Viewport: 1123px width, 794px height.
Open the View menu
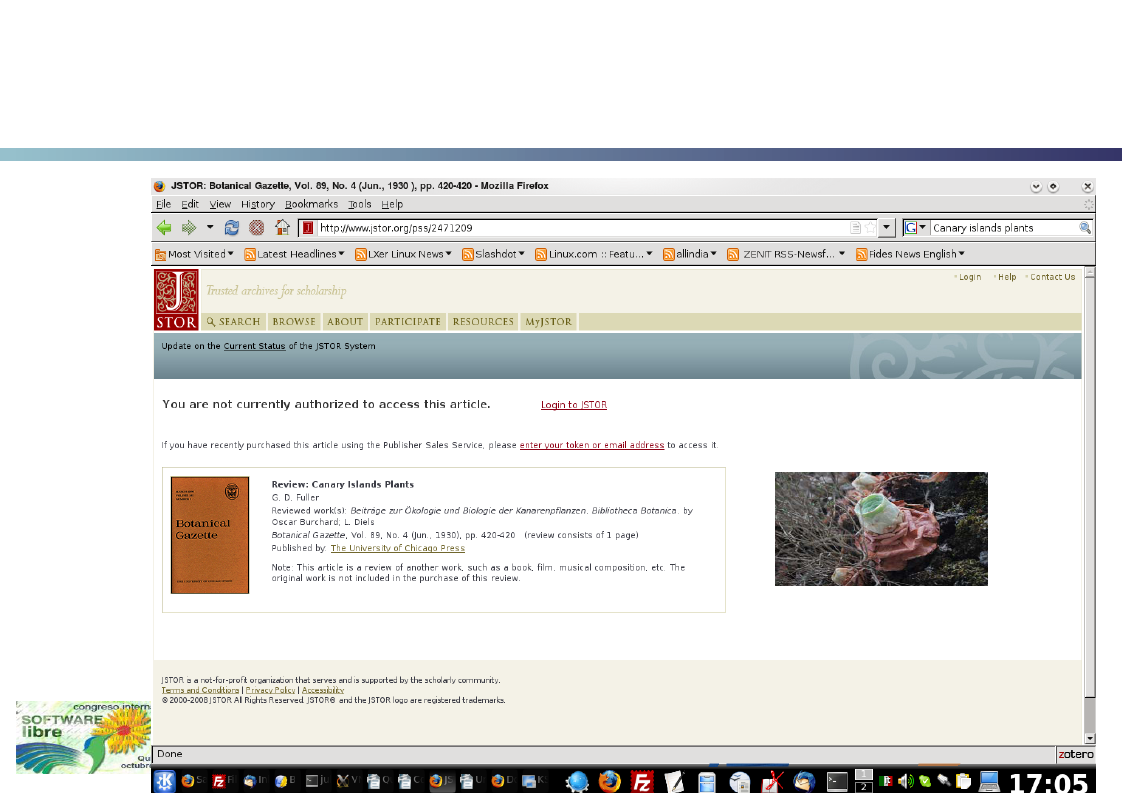(x=220, y=204)
